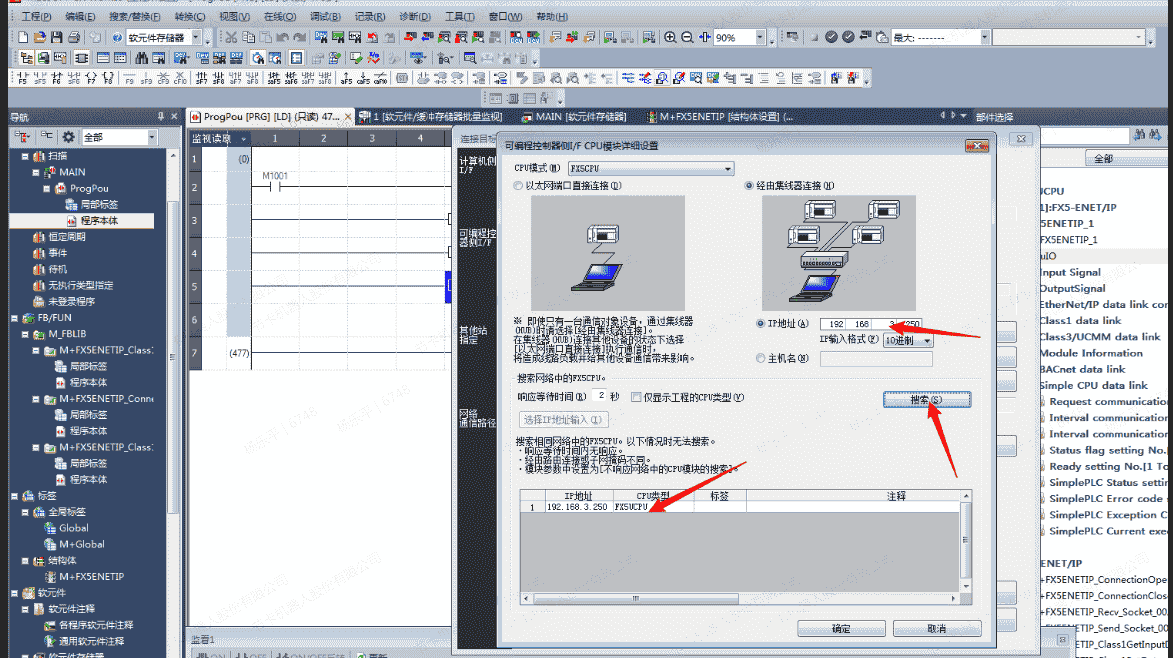
Task: Select the 主机名 radio button
Action: pos(762,358)
